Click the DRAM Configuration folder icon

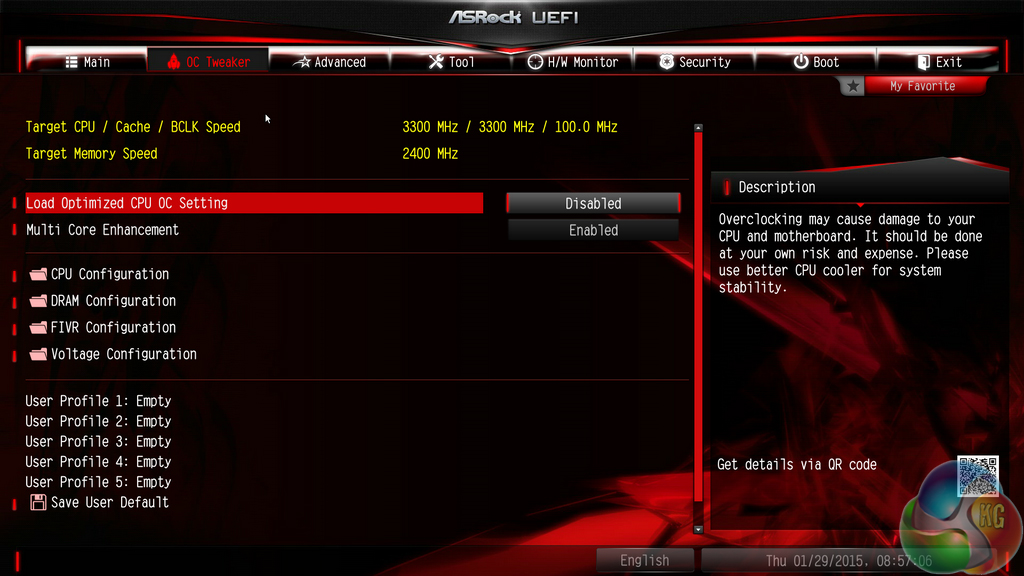[x=39, y=301]
